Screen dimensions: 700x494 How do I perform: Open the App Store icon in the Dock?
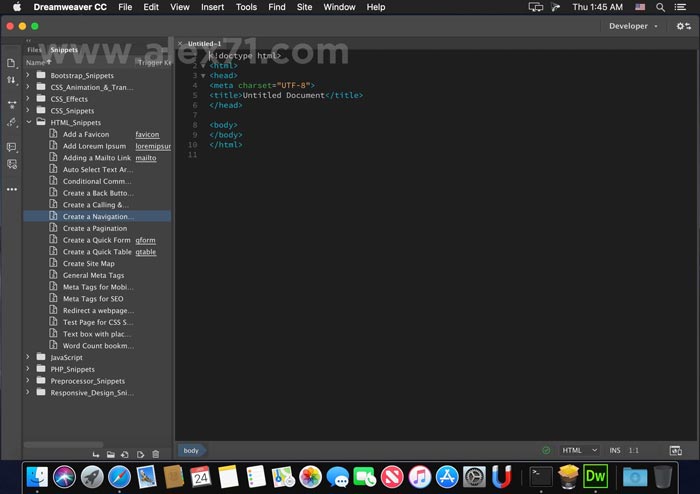pyautogui.click(x=447, y=476)
